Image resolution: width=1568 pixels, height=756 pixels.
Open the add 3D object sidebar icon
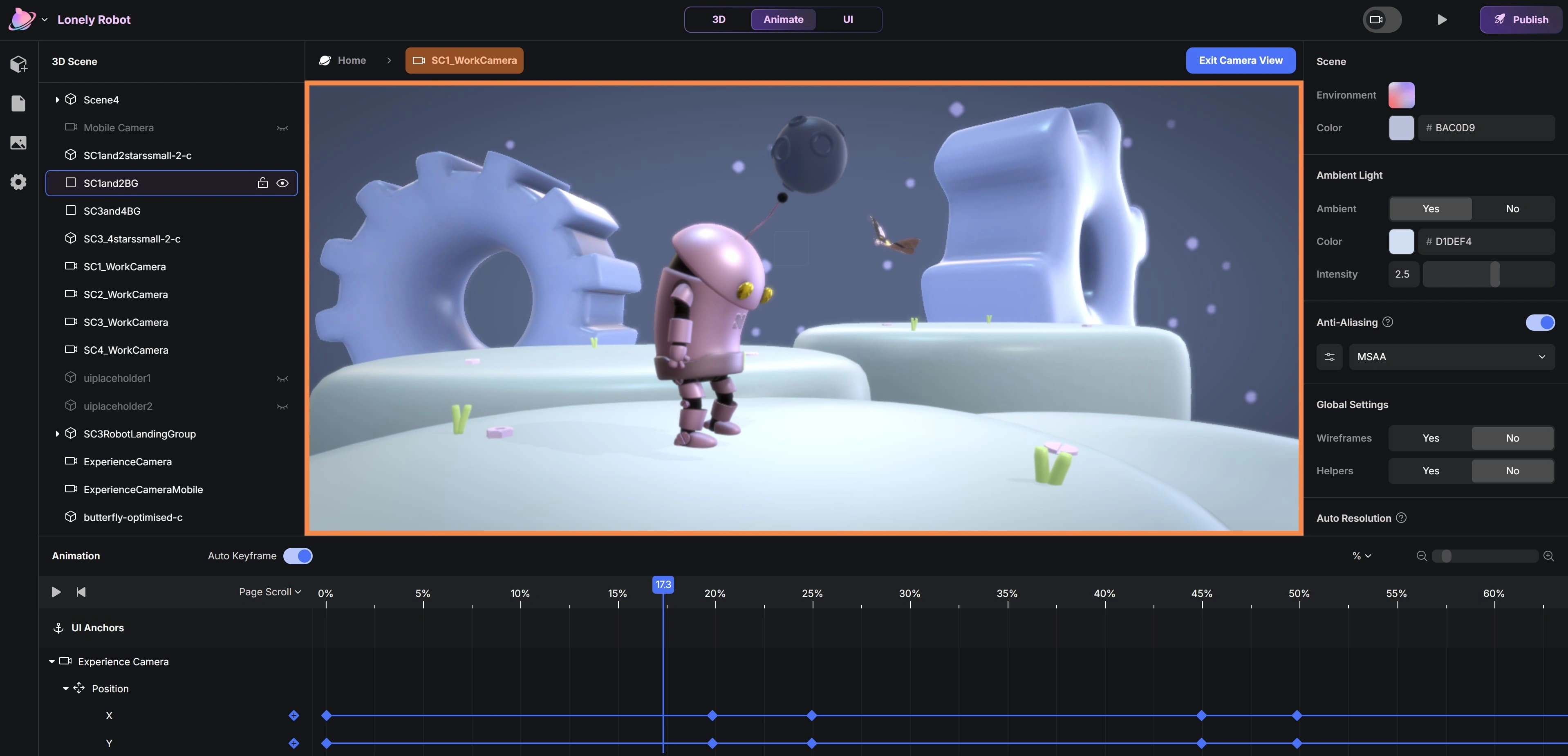point(18,64)
